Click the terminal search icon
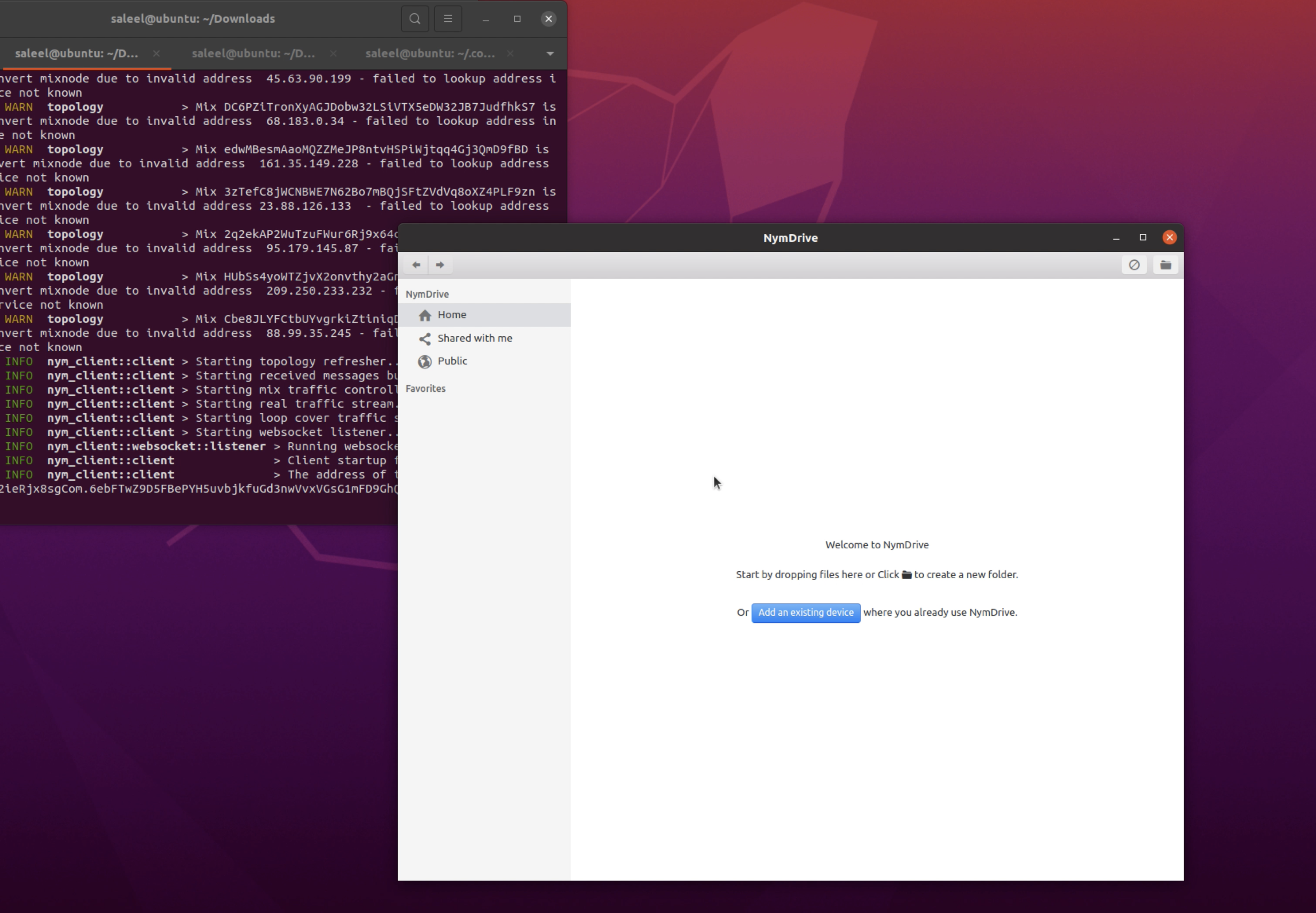The image size is (1316, 913). tap(415, 19)
